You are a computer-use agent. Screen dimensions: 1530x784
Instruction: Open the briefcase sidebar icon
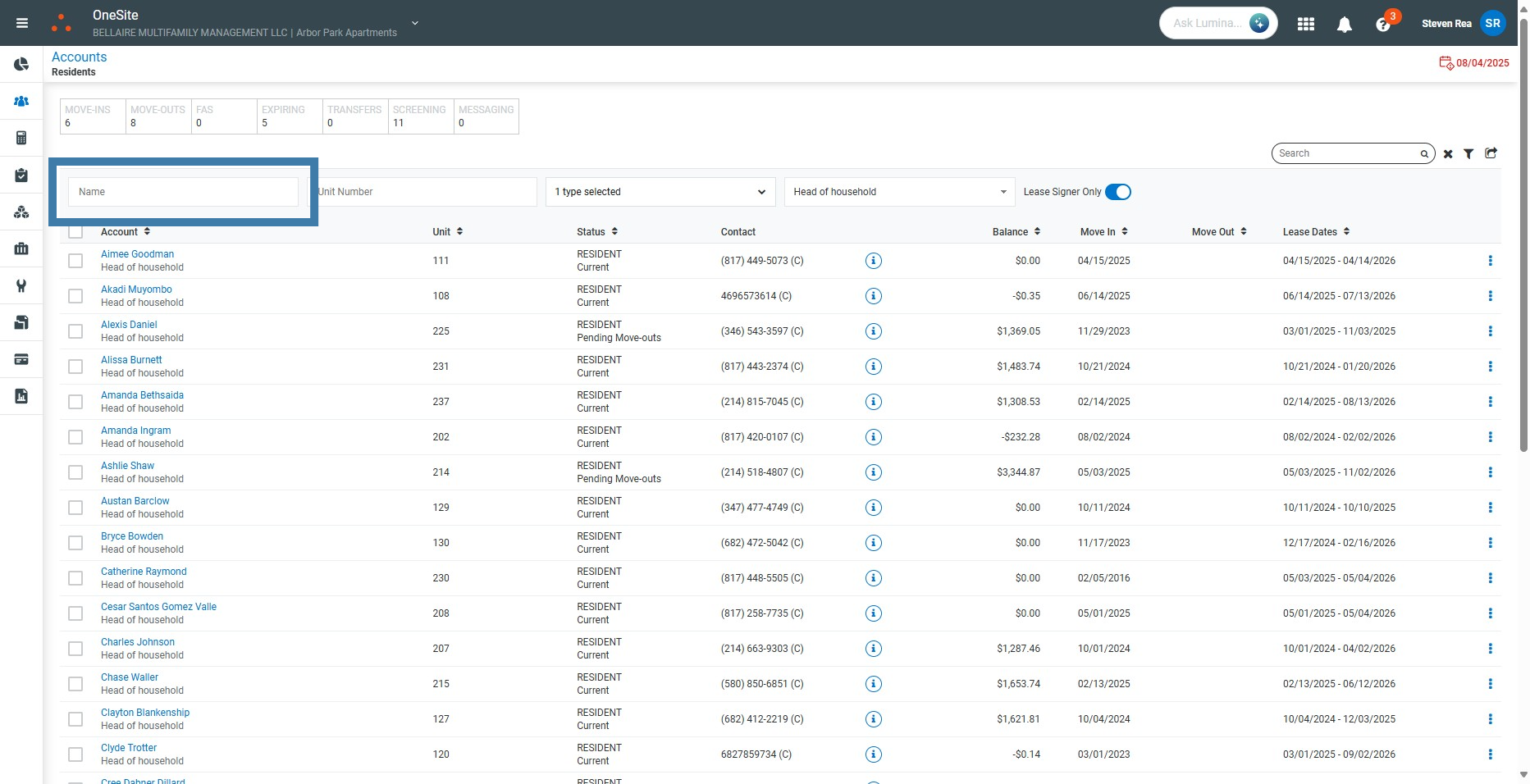[21, 248]
